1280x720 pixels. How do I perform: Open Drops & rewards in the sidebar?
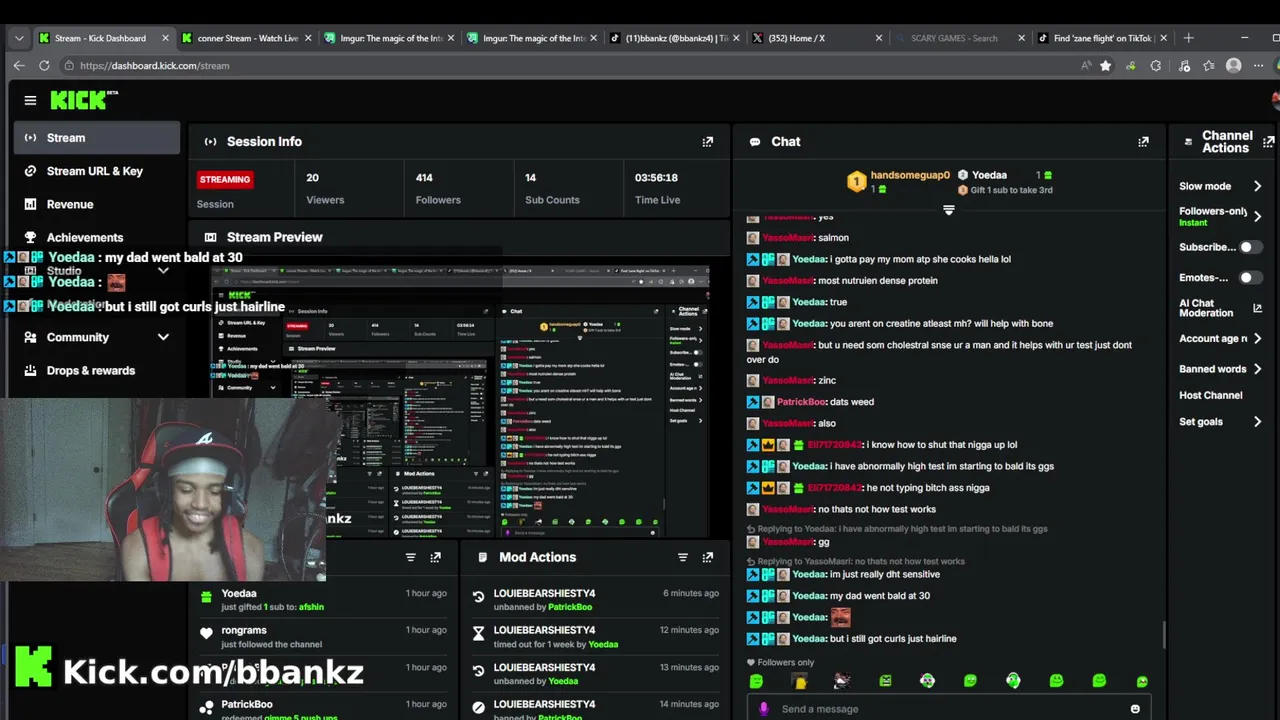point(96,370)
